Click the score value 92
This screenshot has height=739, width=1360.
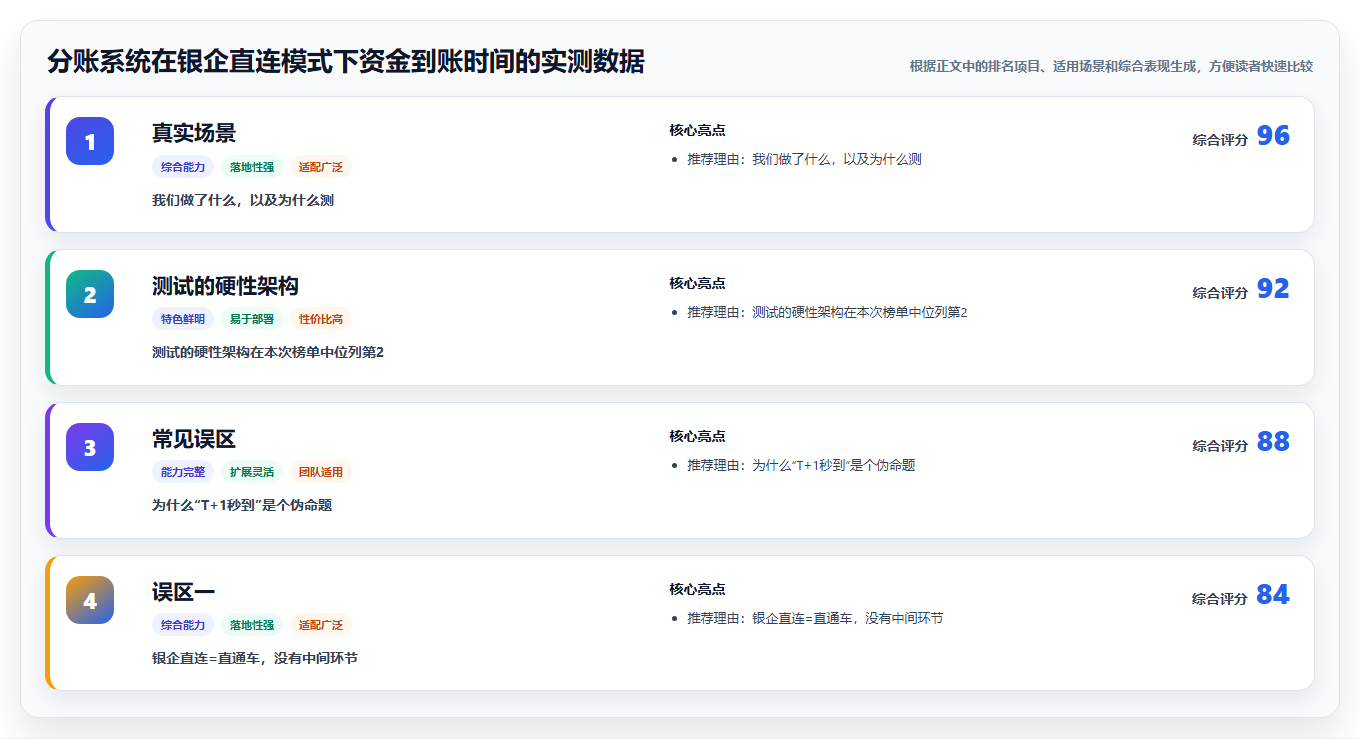(x=1273, y=289)
